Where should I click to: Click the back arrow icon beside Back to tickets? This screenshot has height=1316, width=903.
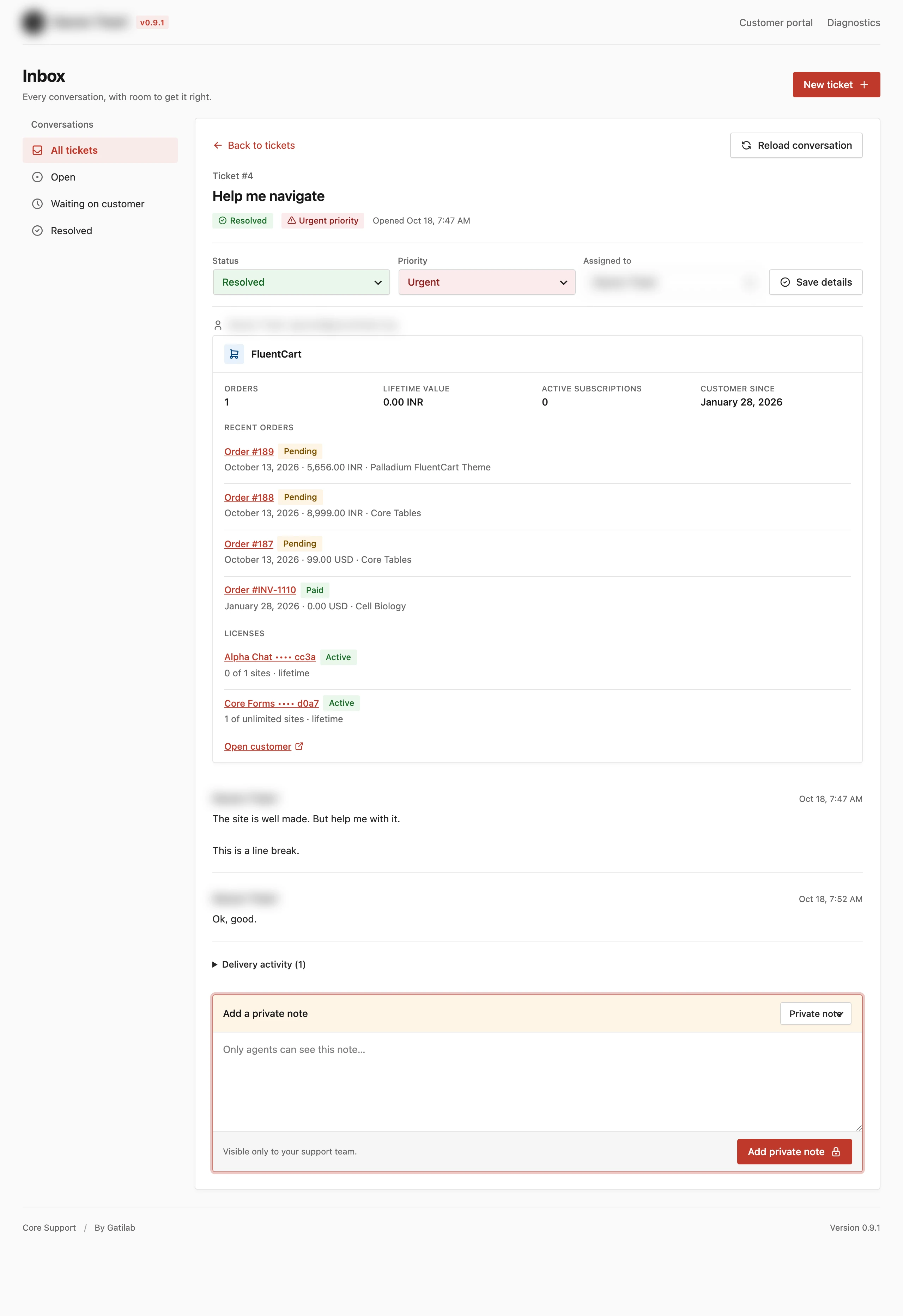(218, 146)
